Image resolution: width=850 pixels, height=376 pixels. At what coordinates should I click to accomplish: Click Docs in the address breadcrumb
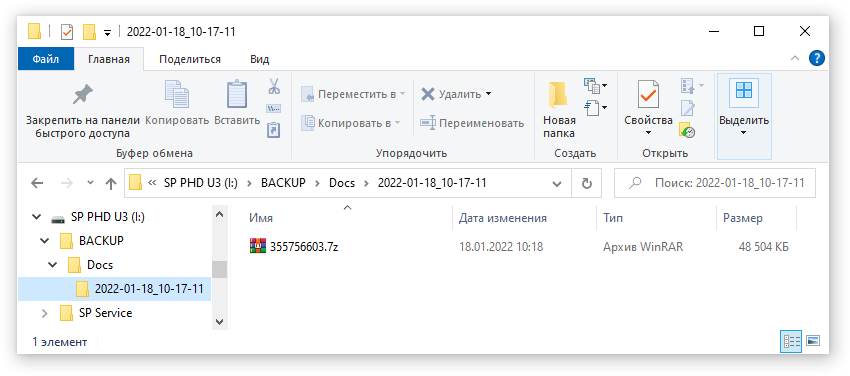(342, 183)
